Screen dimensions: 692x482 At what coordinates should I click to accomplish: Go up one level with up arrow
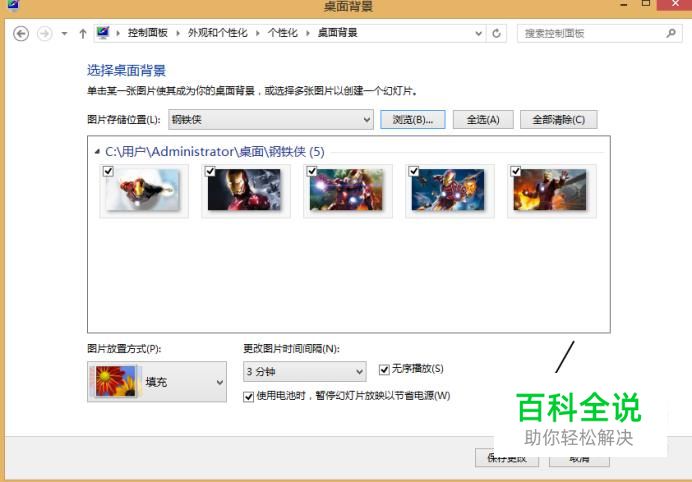(x=83, y=34)
